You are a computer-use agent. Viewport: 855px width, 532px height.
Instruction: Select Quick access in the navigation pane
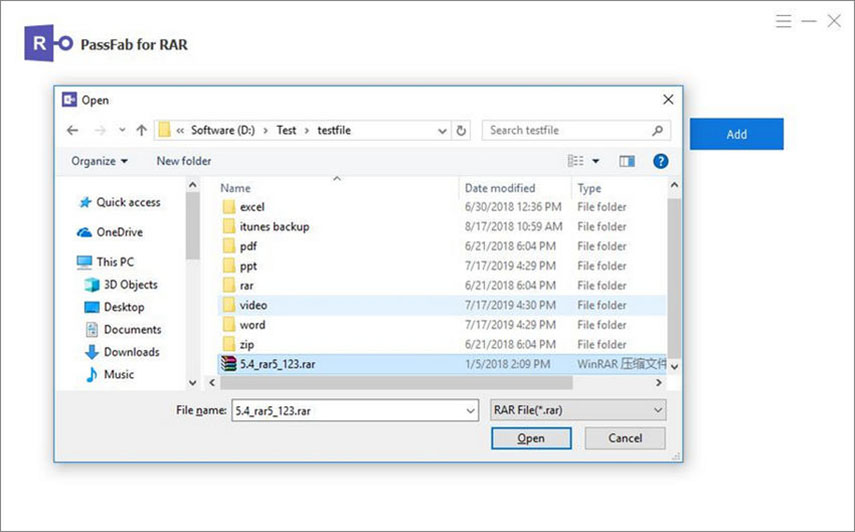tap(120, 202)
